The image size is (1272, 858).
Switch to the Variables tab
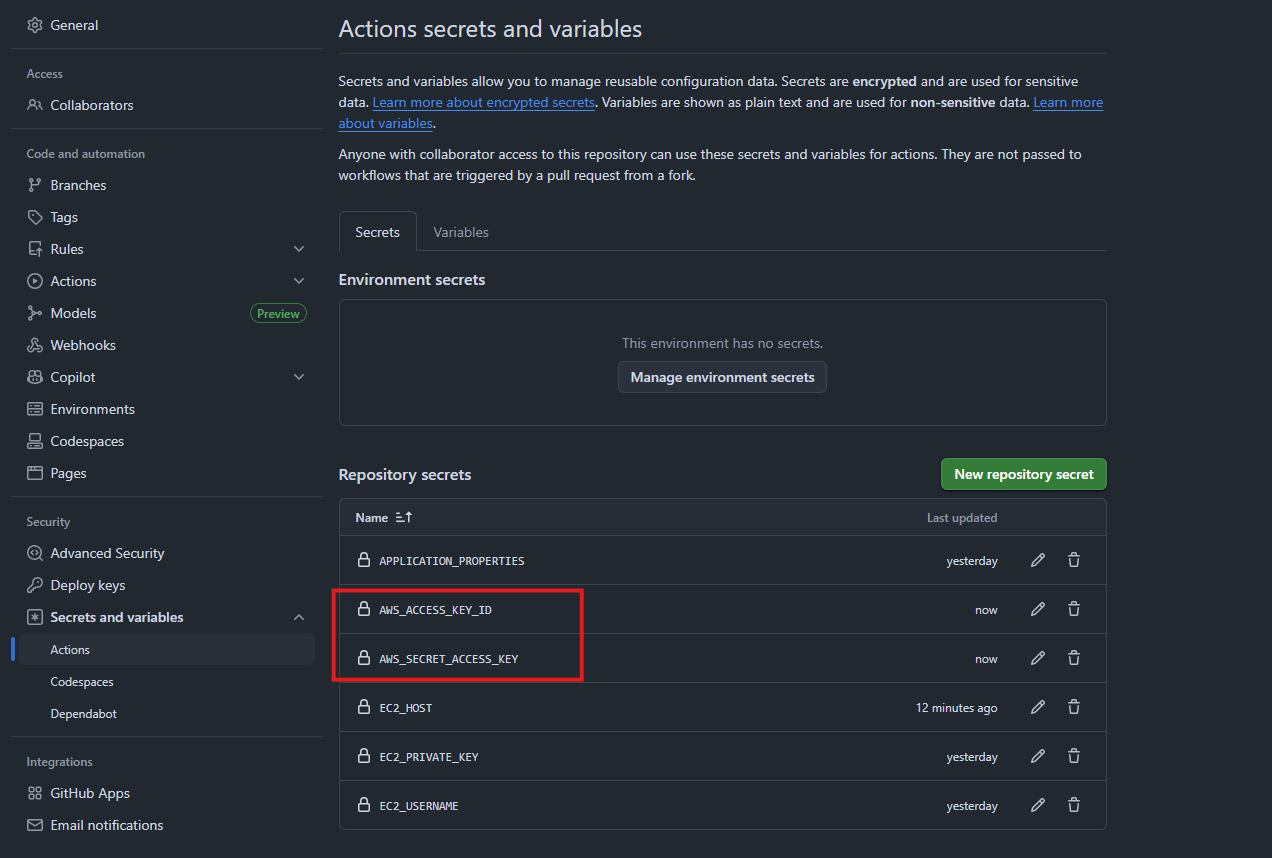tap(461, 232)
